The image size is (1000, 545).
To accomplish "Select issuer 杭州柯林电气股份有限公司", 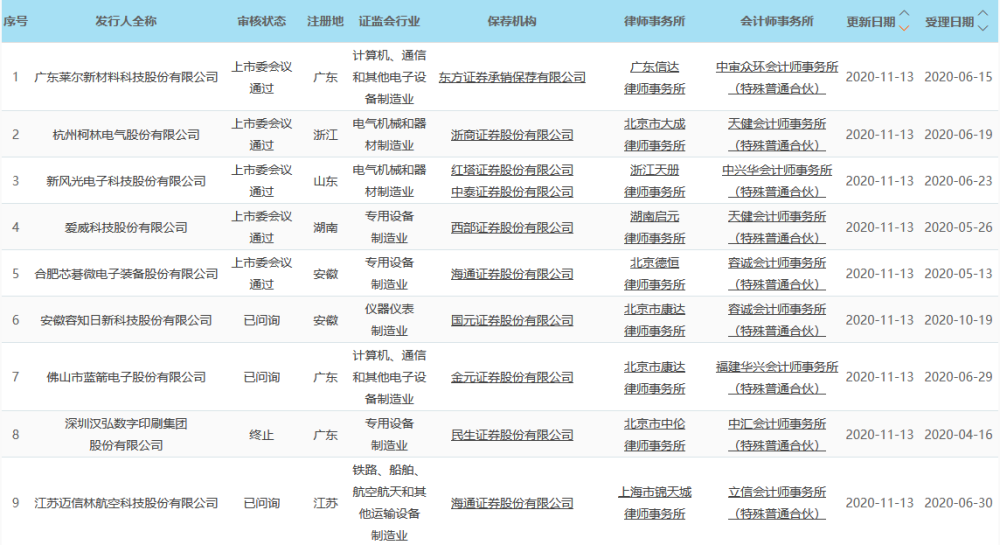I will [x=126, y=135].
